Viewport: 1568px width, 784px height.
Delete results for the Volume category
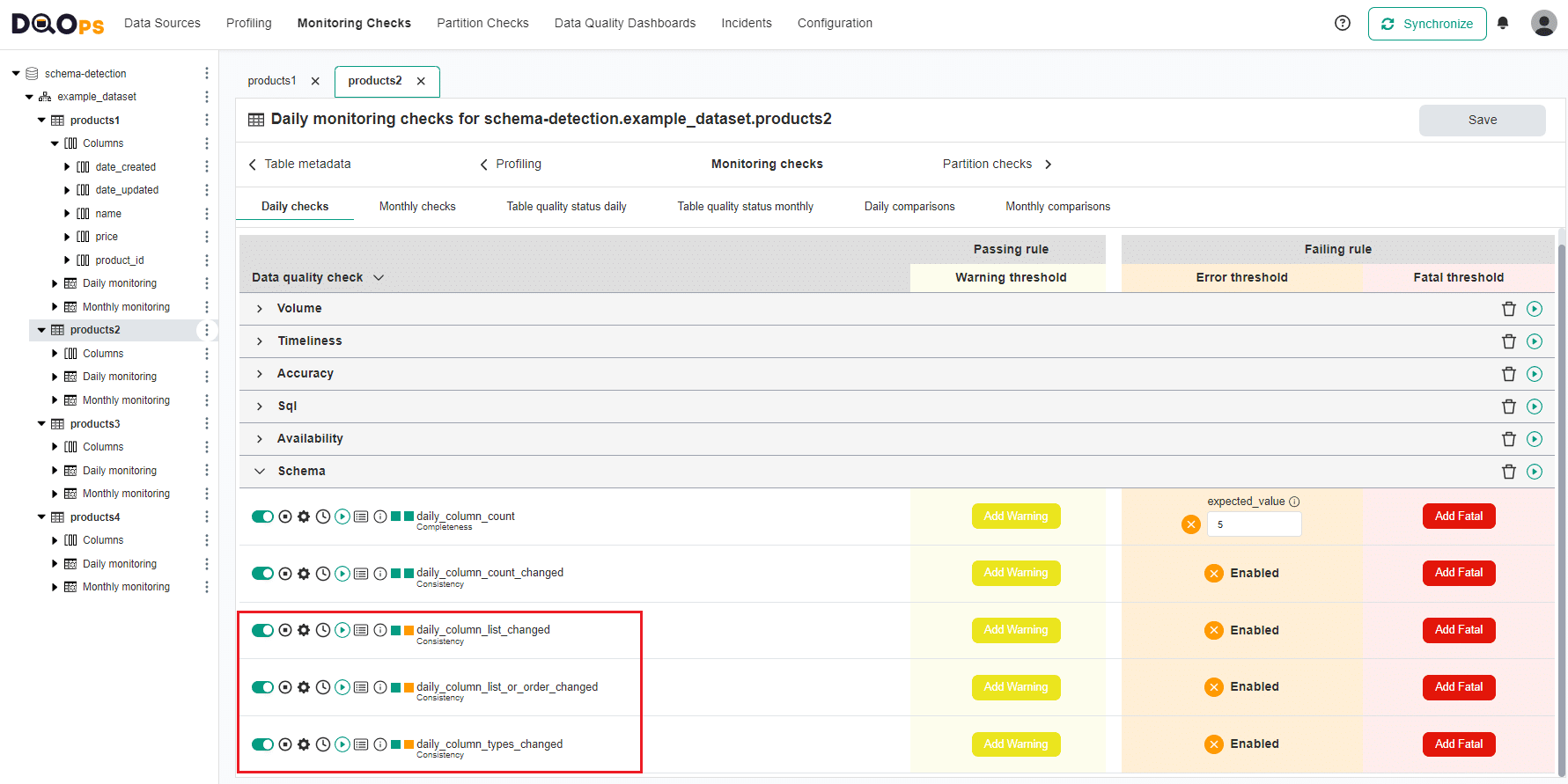pyautogui.click(x=1508, y=309)
